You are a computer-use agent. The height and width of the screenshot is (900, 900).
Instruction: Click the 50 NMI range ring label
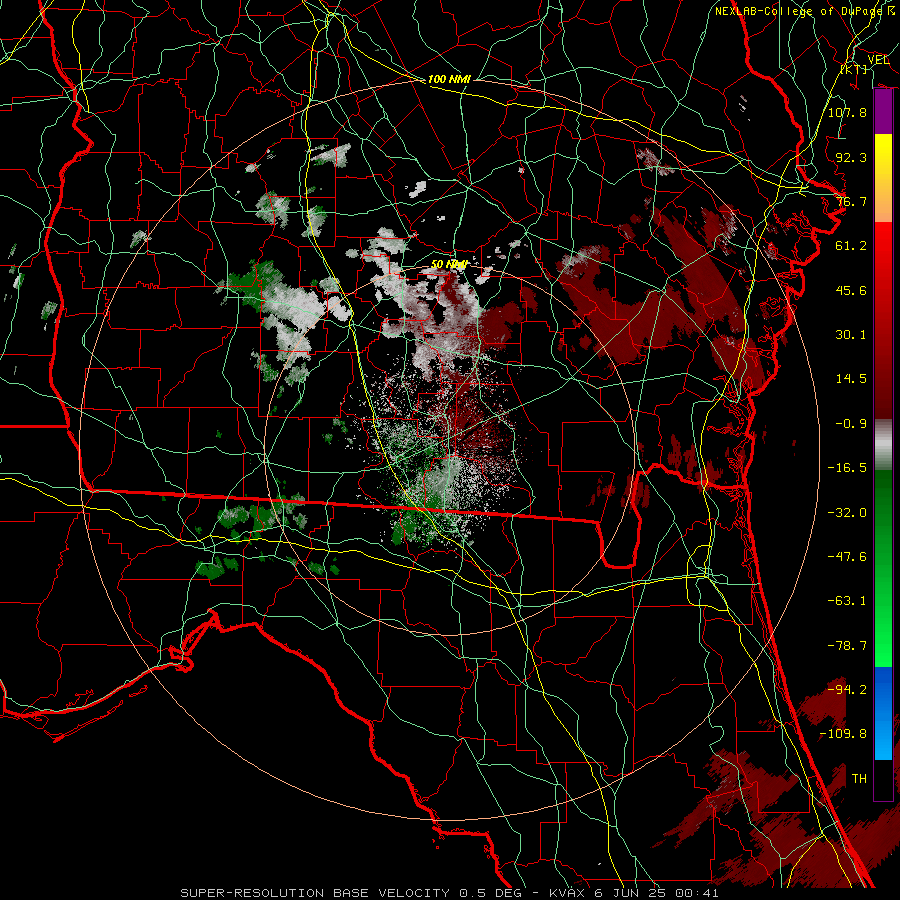(449, 264)
